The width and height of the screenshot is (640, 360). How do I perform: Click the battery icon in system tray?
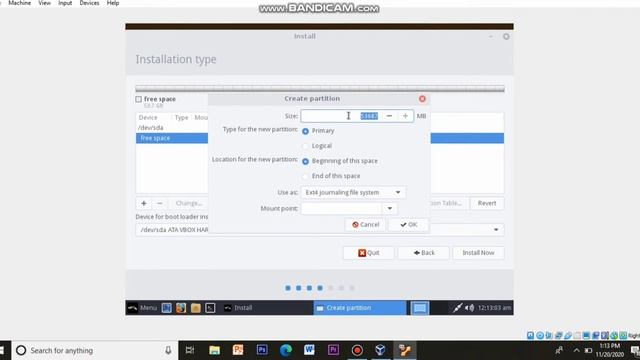point(588,350)
